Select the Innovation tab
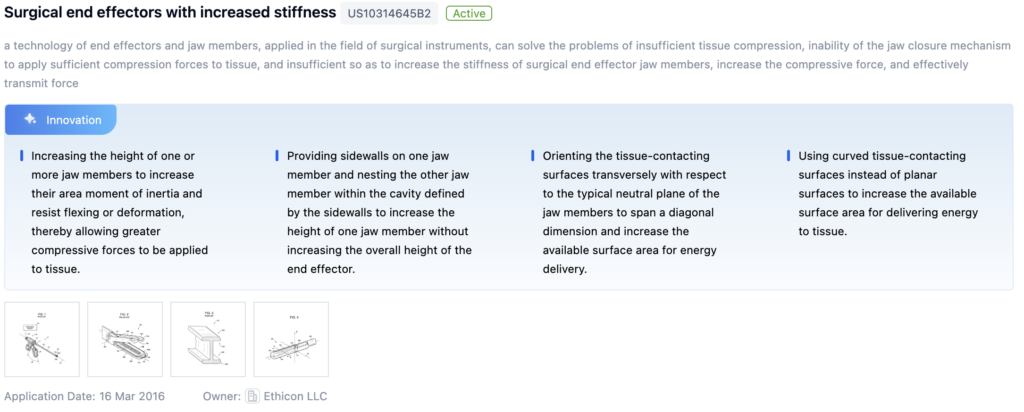 click(x=61, y=120)
